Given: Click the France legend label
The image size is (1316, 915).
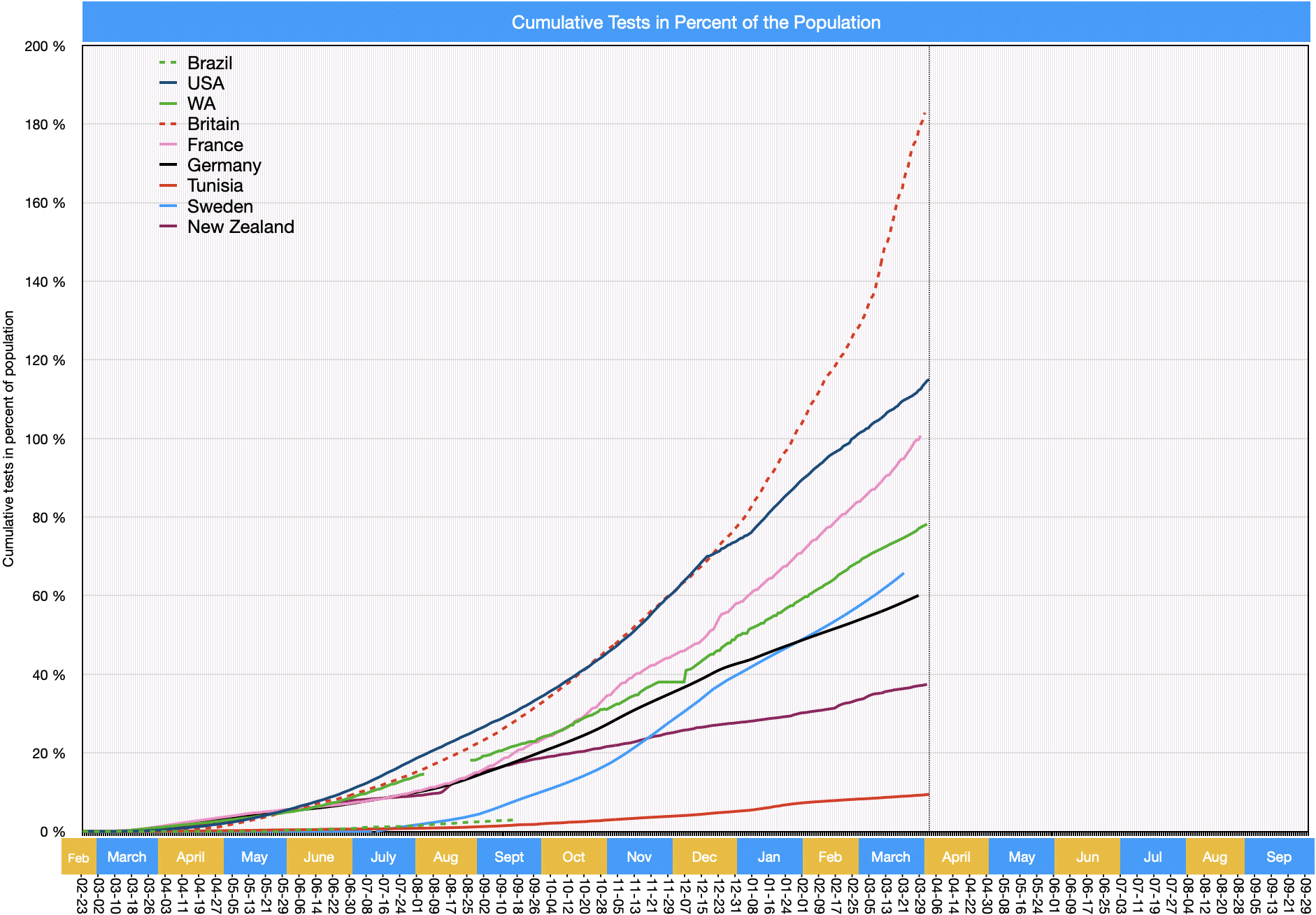Looking at the screenshot, I should pos(215,145).
